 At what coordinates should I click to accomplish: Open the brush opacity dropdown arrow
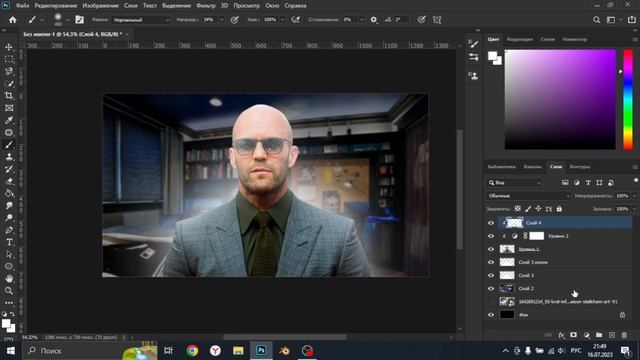pos(222,20)
